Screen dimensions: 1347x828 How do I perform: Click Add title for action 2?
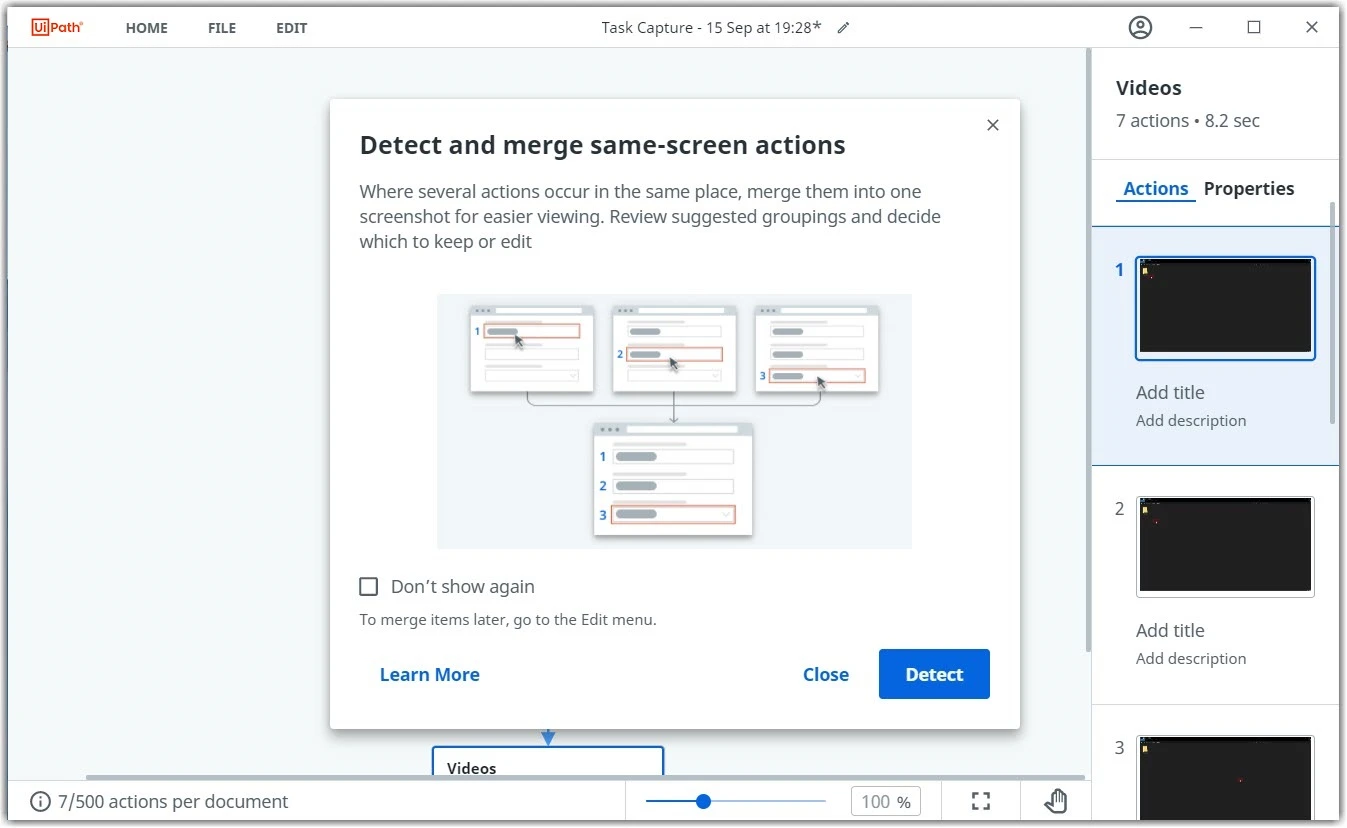coord(1170,630)
